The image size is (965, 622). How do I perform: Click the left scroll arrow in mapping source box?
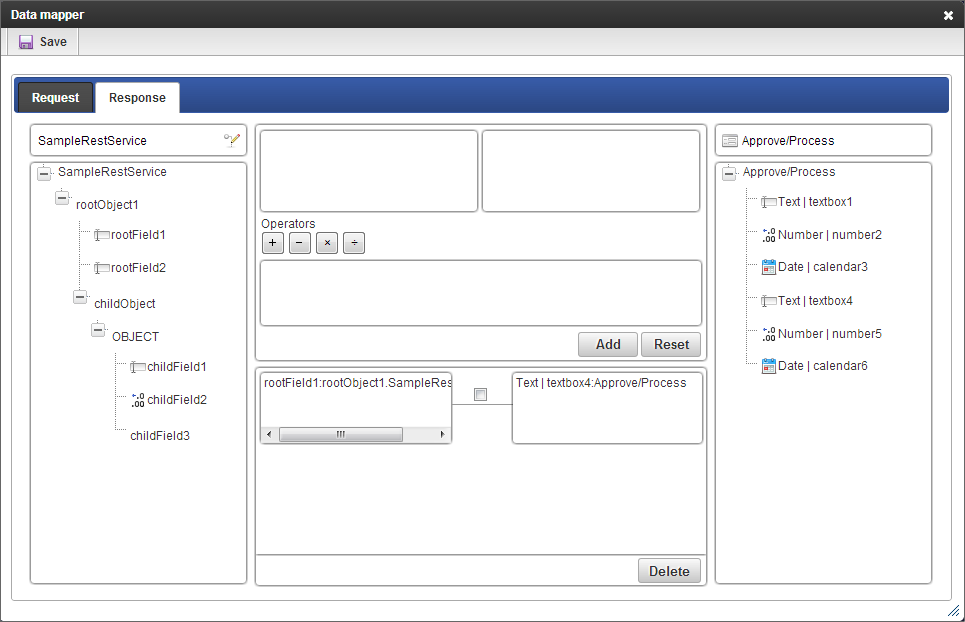(269, 434)
